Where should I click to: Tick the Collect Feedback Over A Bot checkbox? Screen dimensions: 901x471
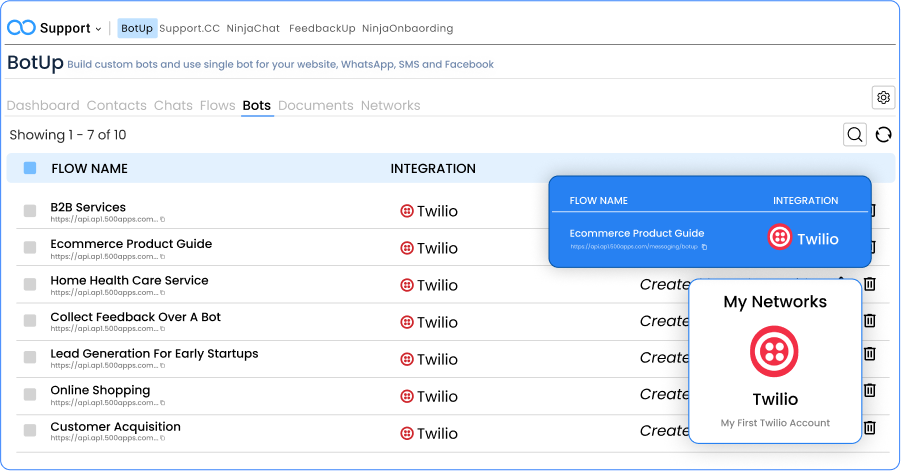(30, 320)
